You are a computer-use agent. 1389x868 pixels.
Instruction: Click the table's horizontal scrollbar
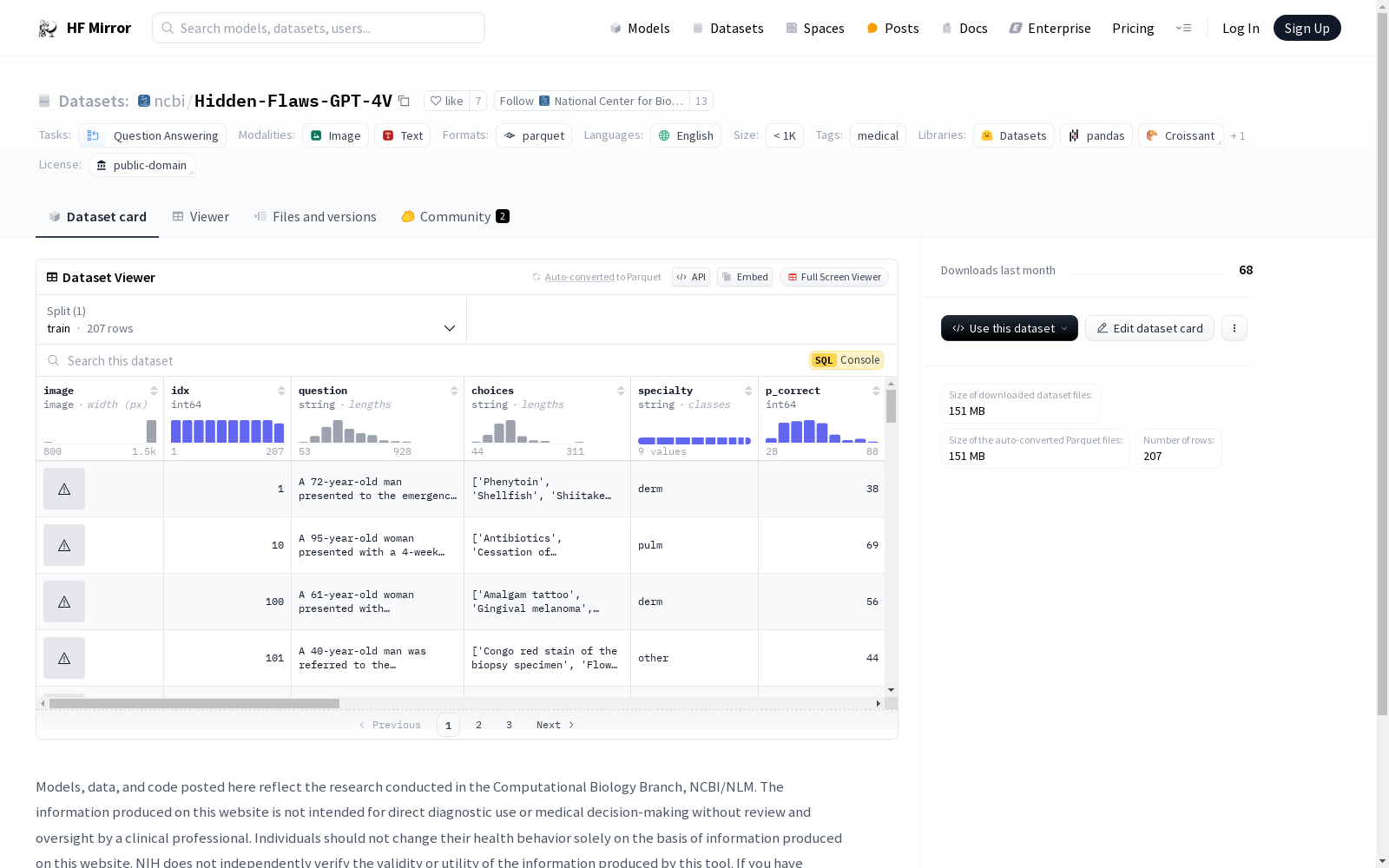(194, 703)
